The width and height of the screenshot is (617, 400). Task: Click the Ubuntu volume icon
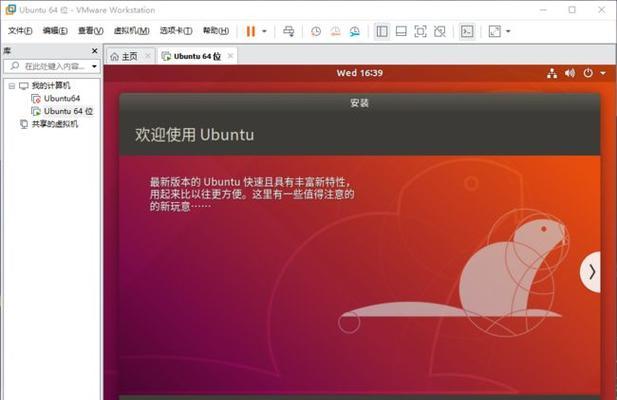pos(570,73)
